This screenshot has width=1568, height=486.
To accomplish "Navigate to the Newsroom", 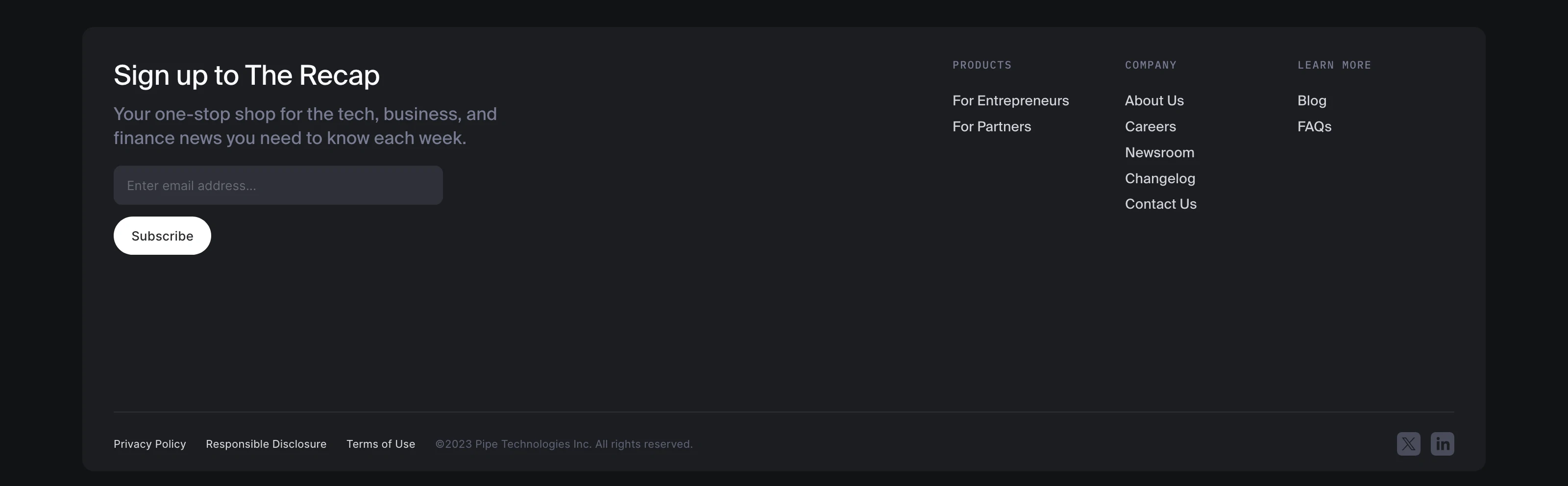I will click(1159, 152).
